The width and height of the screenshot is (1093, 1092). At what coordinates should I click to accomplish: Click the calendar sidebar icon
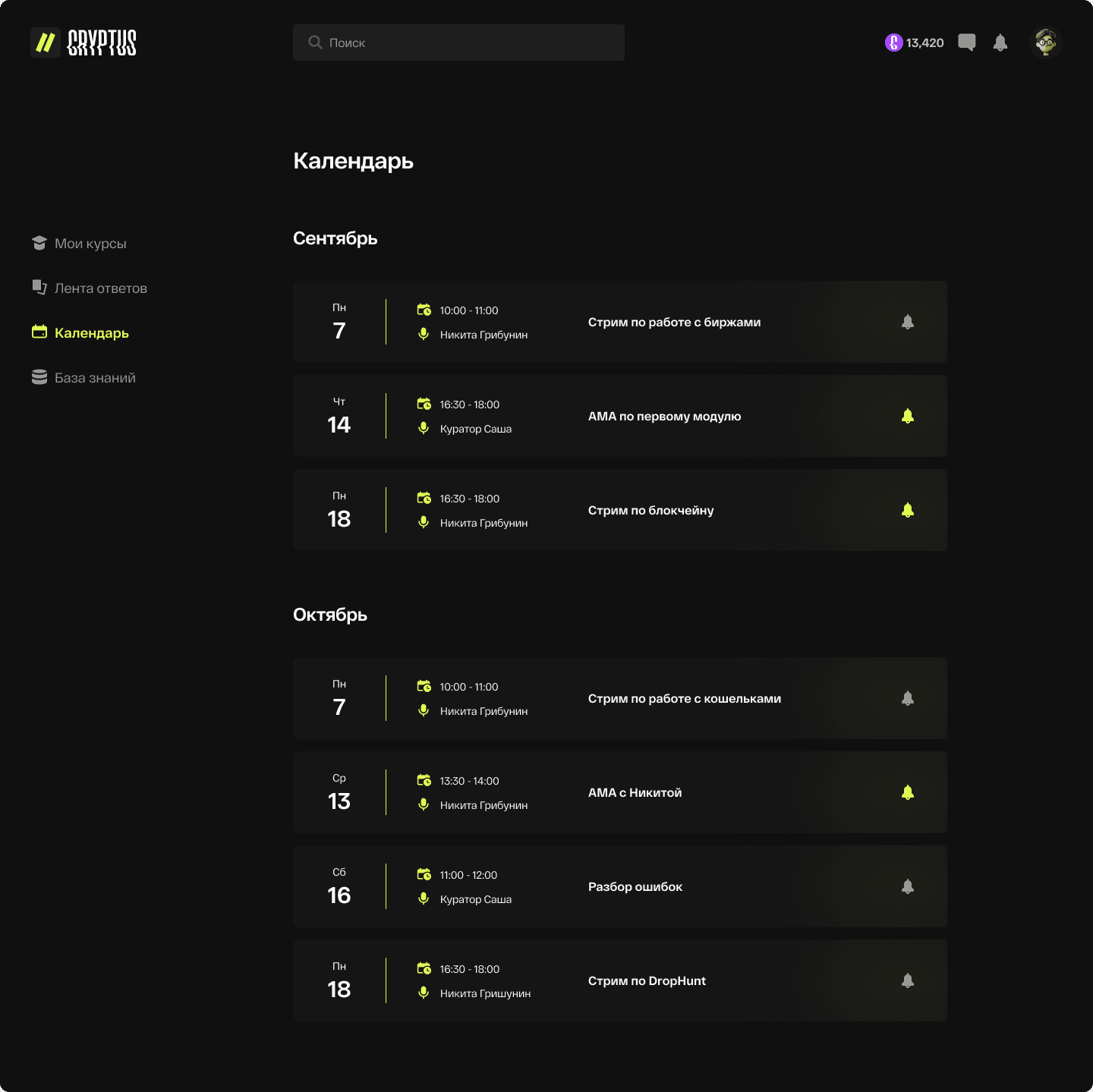pos(39,332)
